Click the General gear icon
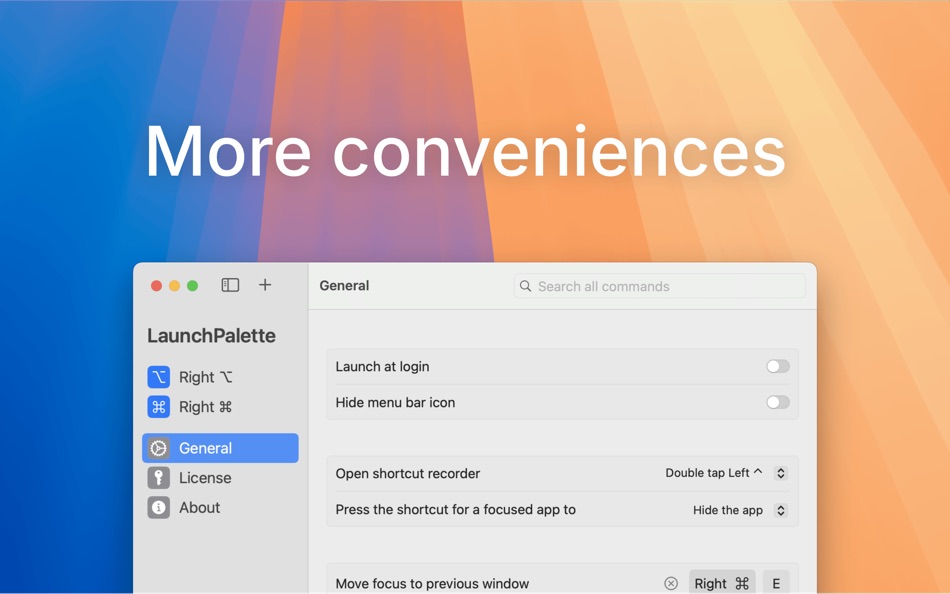 (159, 448)
